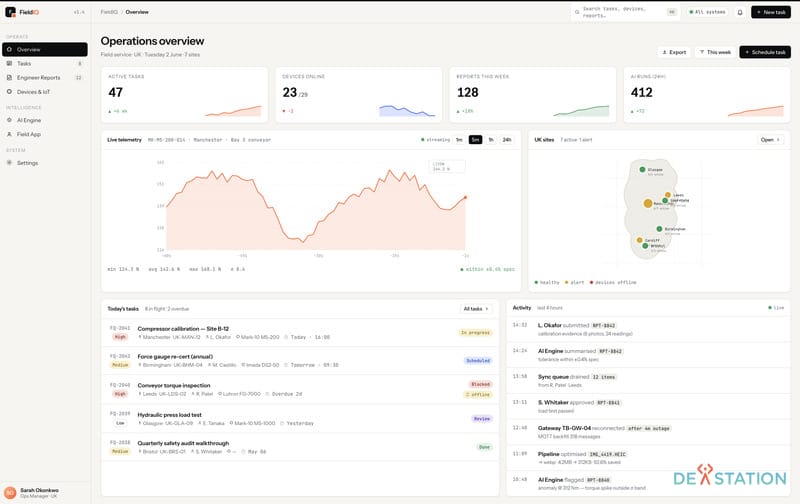Click the Pipeline optimised activity entry
The image size is (800, 504).
[x=648, y=458]
